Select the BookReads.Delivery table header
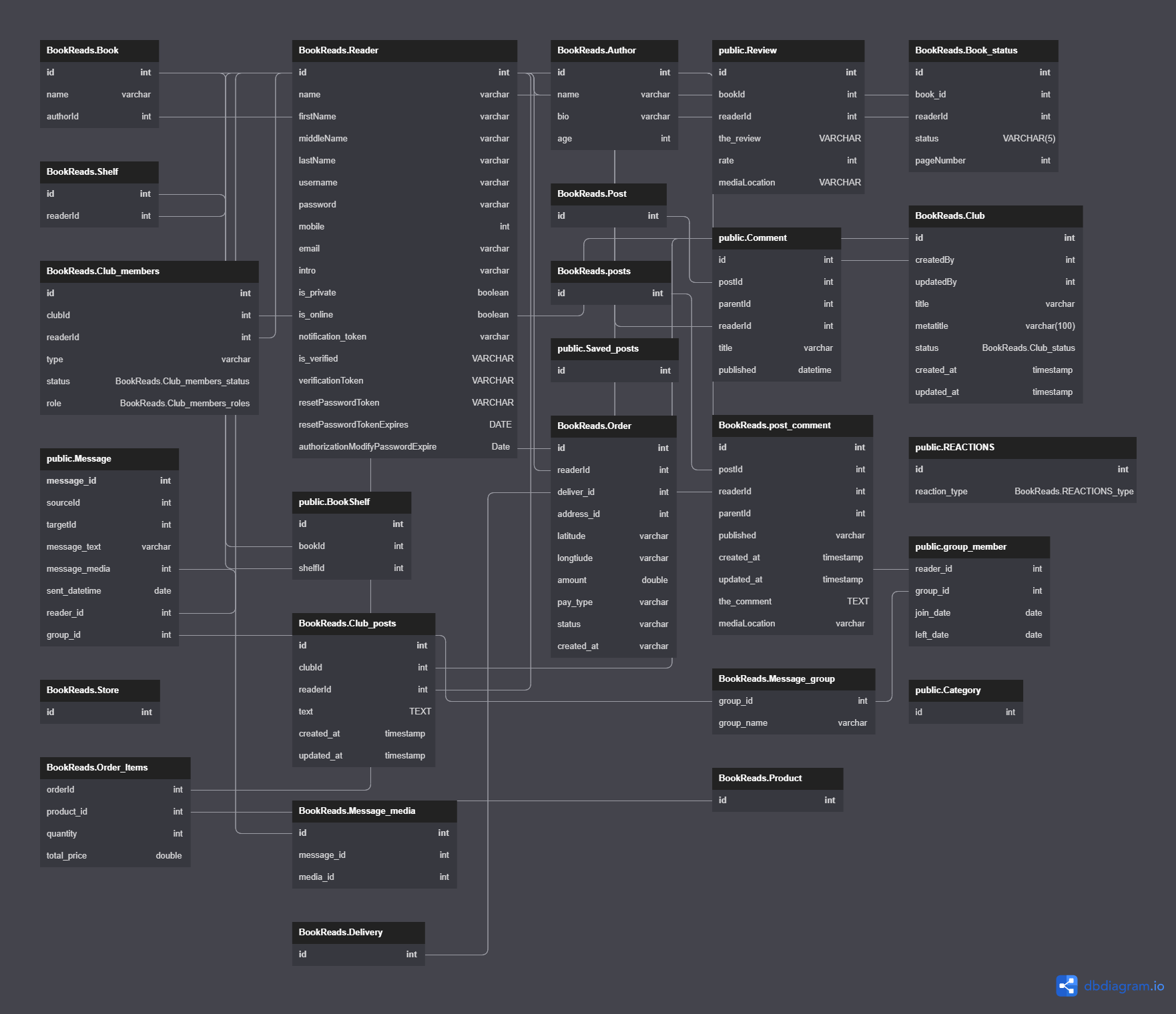This screenshot has height=1014, width=1176. click(x=358, y=933)
